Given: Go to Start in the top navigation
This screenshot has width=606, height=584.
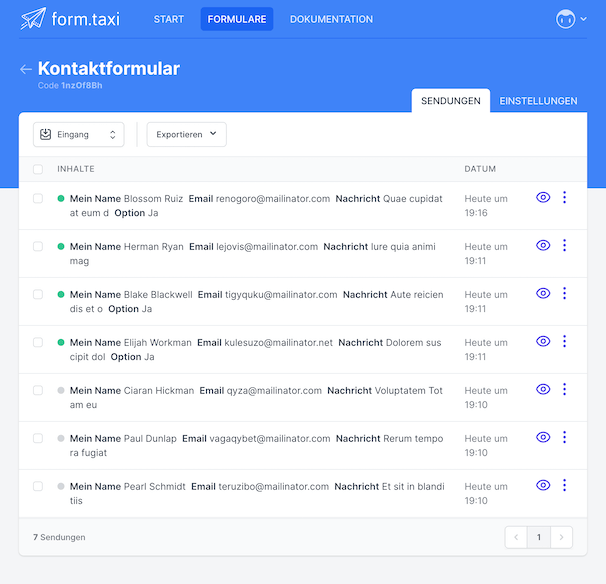Looking at the screenshot, I should (168, 19).
